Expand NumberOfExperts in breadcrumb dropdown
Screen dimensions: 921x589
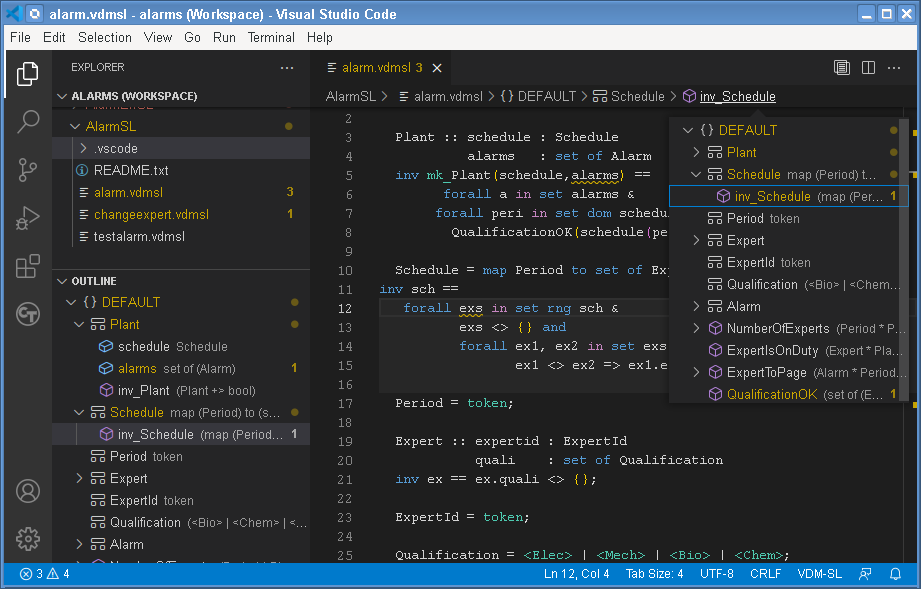(x=697, y=328)
